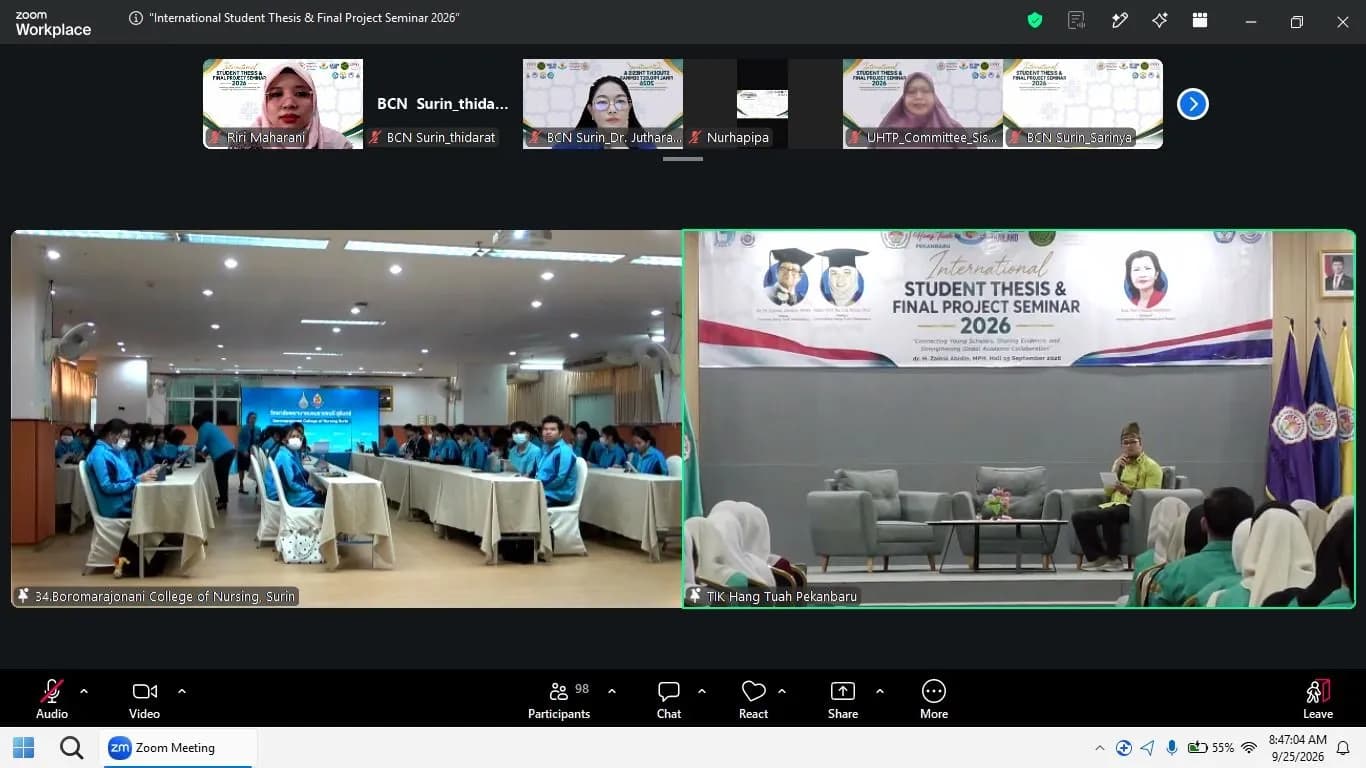Click the Boromarajonani College of Nursing video
The width and height of the screenshot is (1366, 768).
click(346, 419)
